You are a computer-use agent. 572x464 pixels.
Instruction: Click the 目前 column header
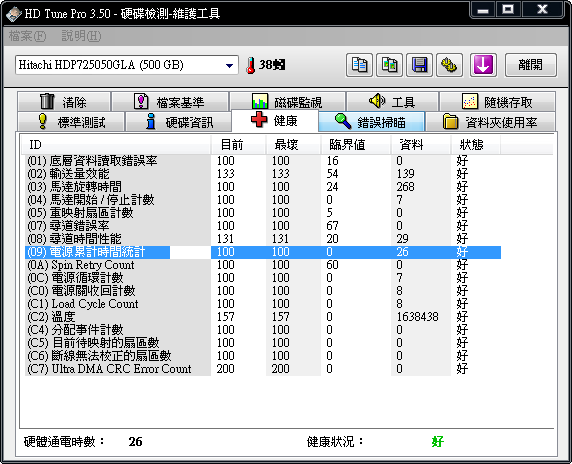coord(238,145)
